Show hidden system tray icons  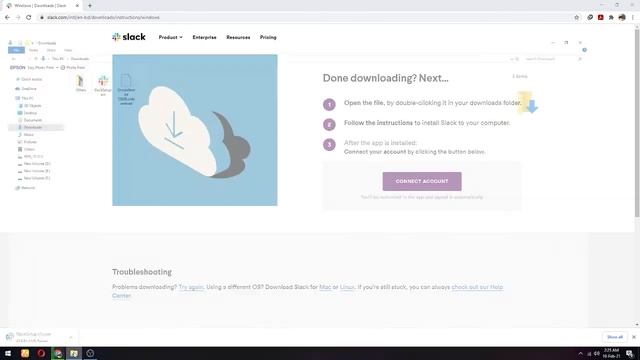pos(580,353)
